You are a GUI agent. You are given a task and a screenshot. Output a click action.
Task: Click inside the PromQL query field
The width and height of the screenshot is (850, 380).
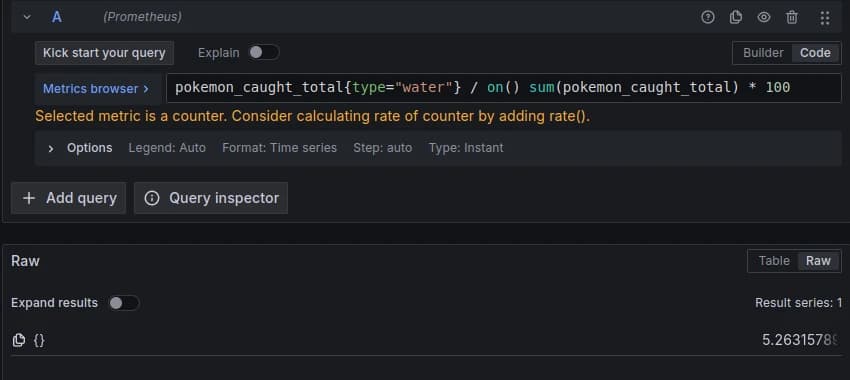[504, 88]
